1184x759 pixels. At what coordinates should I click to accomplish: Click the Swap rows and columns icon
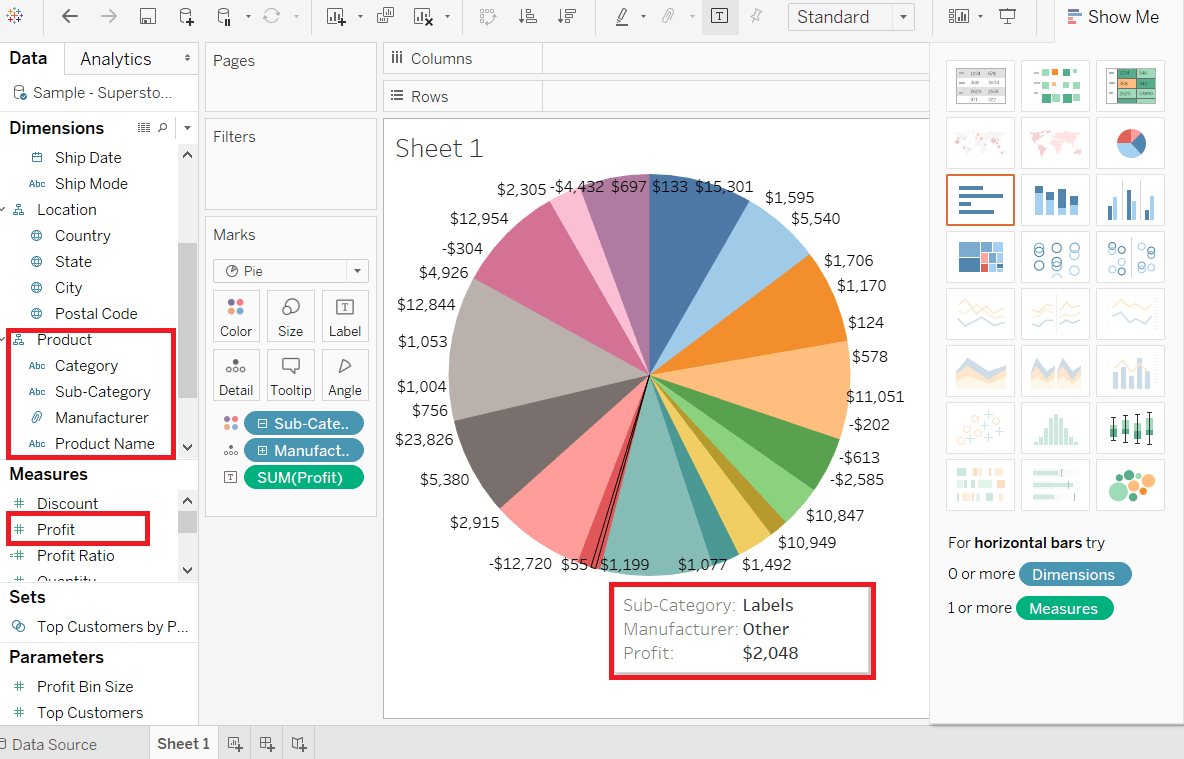pos(488,17)
